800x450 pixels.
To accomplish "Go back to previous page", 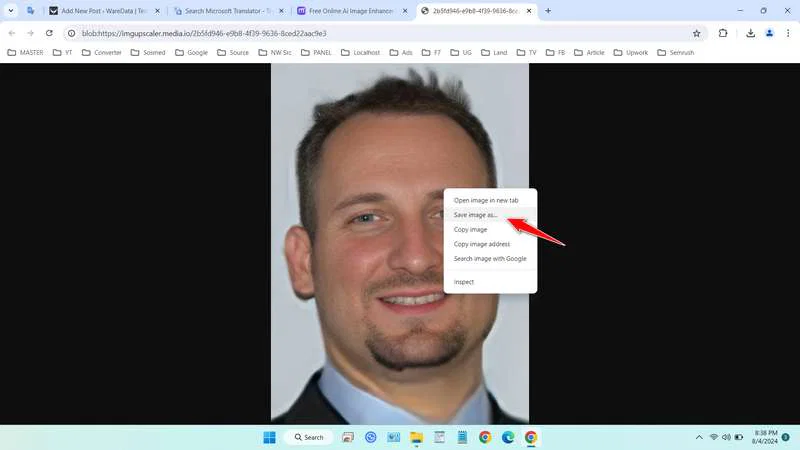I will pos(12,33).
